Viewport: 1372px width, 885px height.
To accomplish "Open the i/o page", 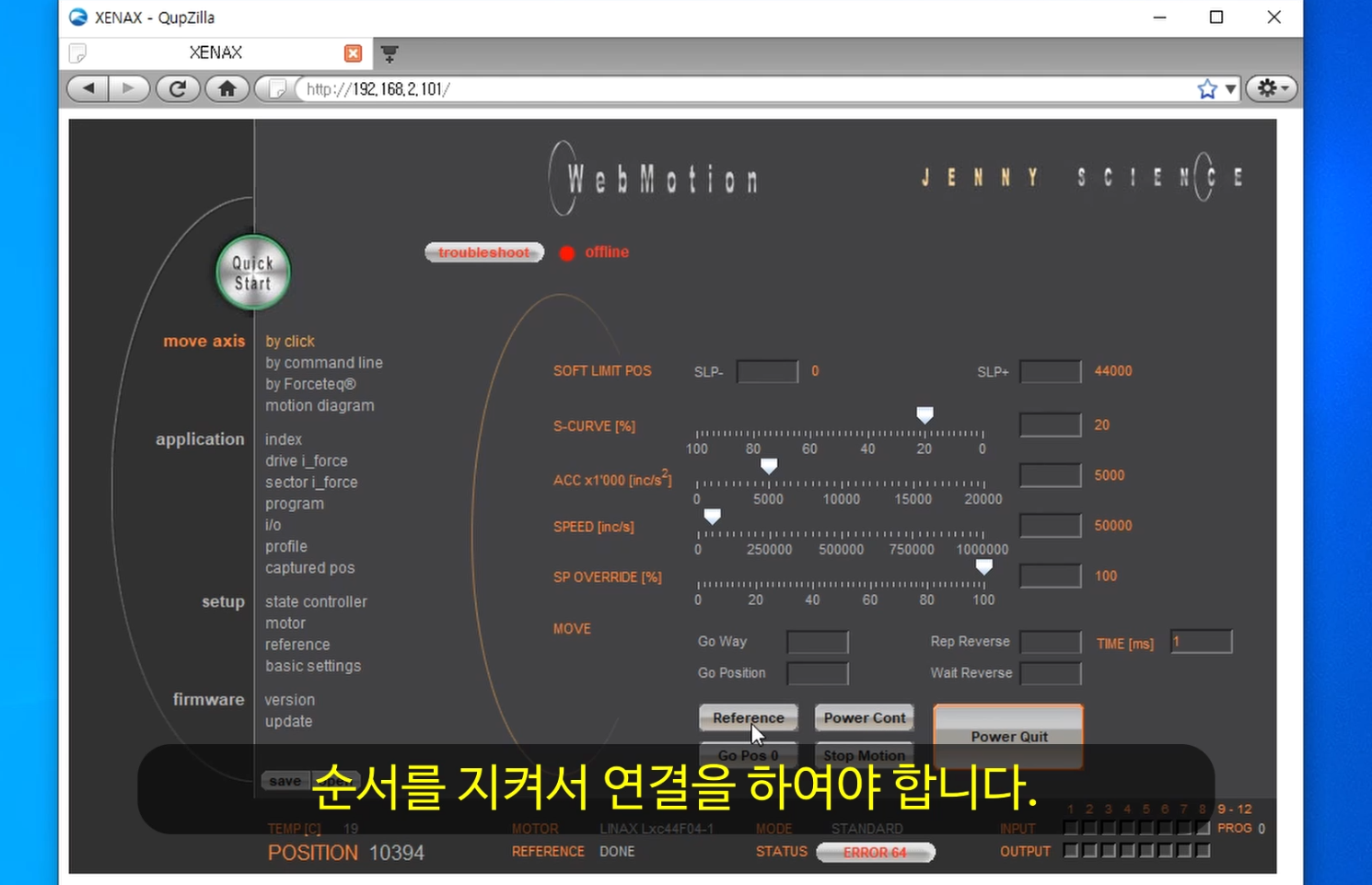I will (x=273, y=525).
